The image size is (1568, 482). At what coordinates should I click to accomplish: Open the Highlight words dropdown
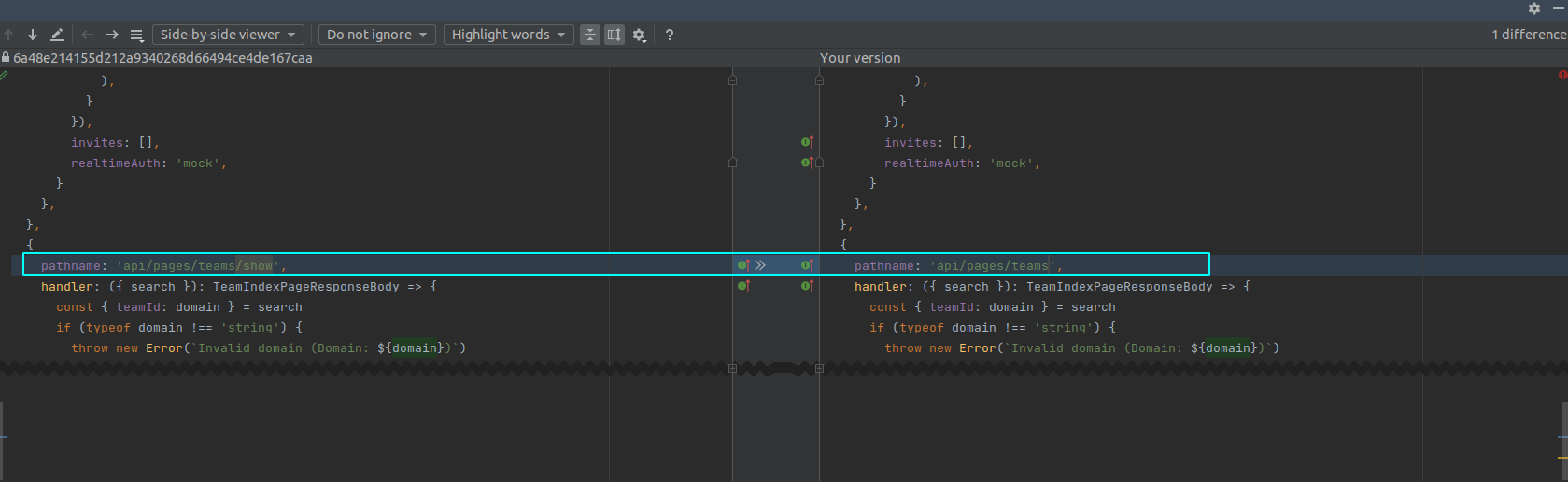[x=509, y=35]
